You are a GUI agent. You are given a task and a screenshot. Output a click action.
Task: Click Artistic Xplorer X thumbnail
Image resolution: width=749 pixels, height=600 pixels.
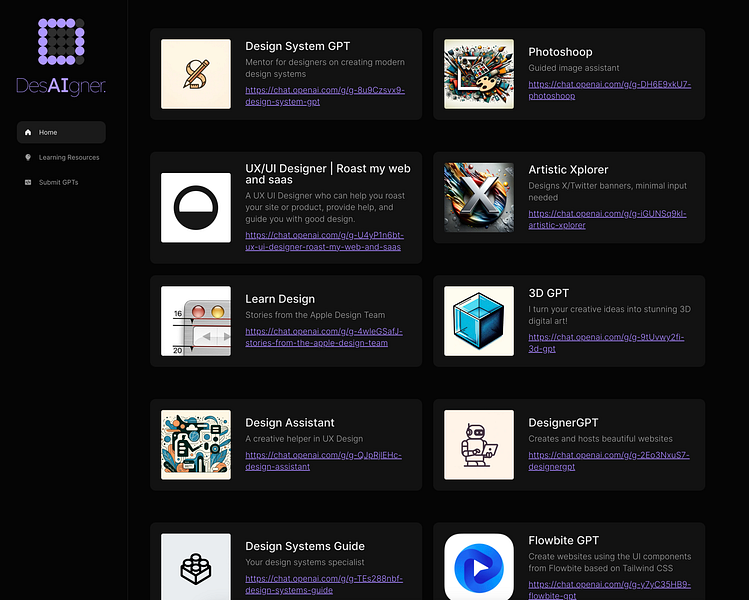[479, 197]
